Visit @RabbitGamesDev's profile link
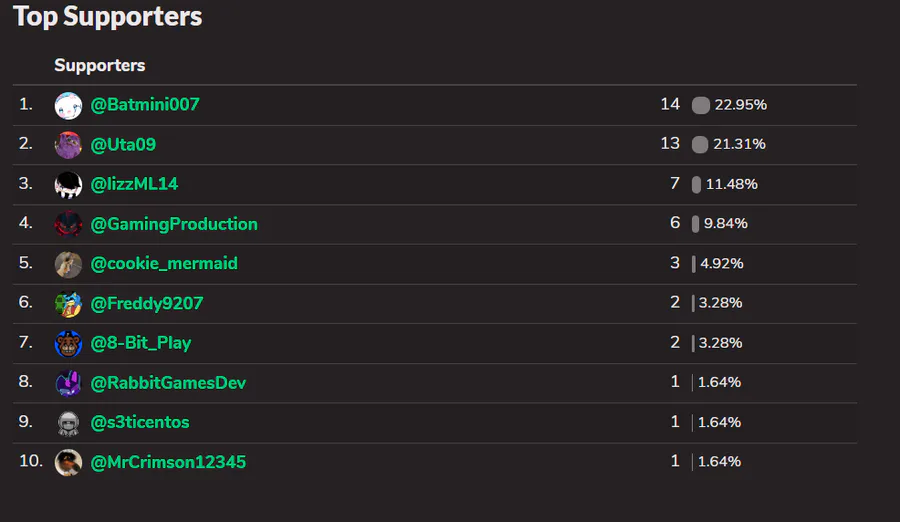Image resolution: width=900 pixels, height=522 pixels. pyautogui.click(x=168, y=382)
